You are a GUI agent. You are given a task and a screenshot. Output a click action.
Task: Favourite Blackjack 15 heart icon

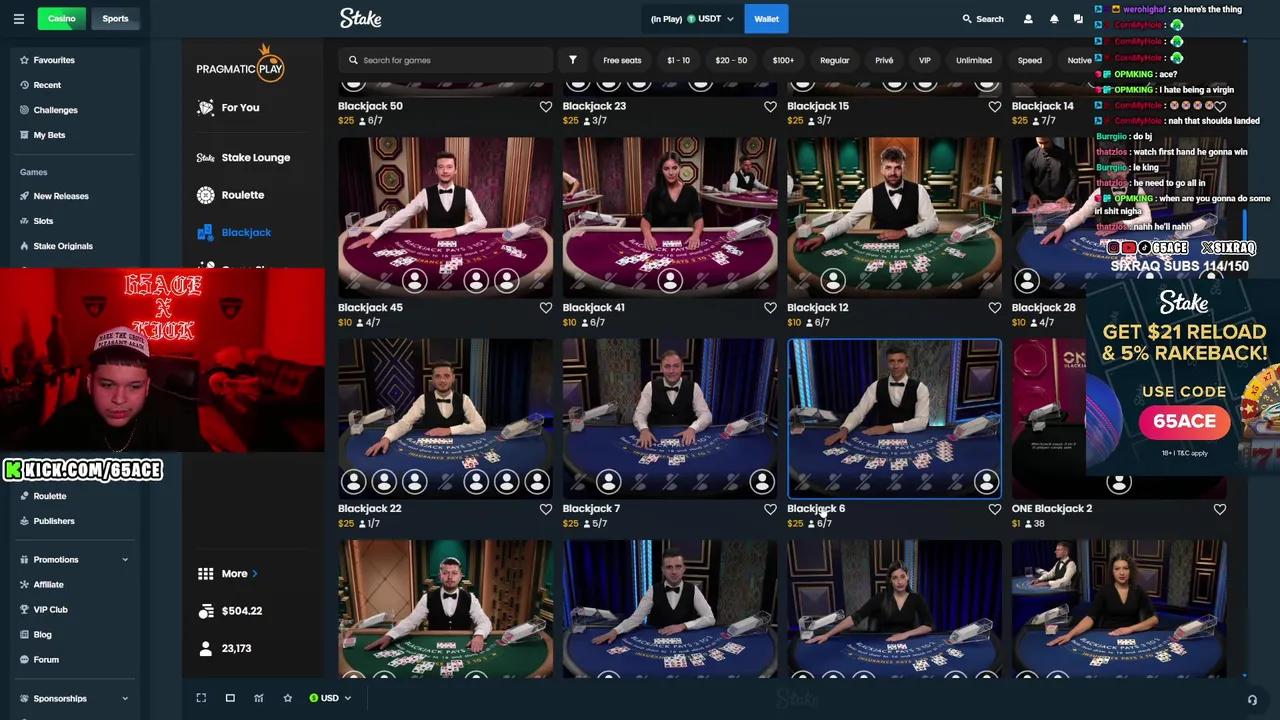click(995, 106)
